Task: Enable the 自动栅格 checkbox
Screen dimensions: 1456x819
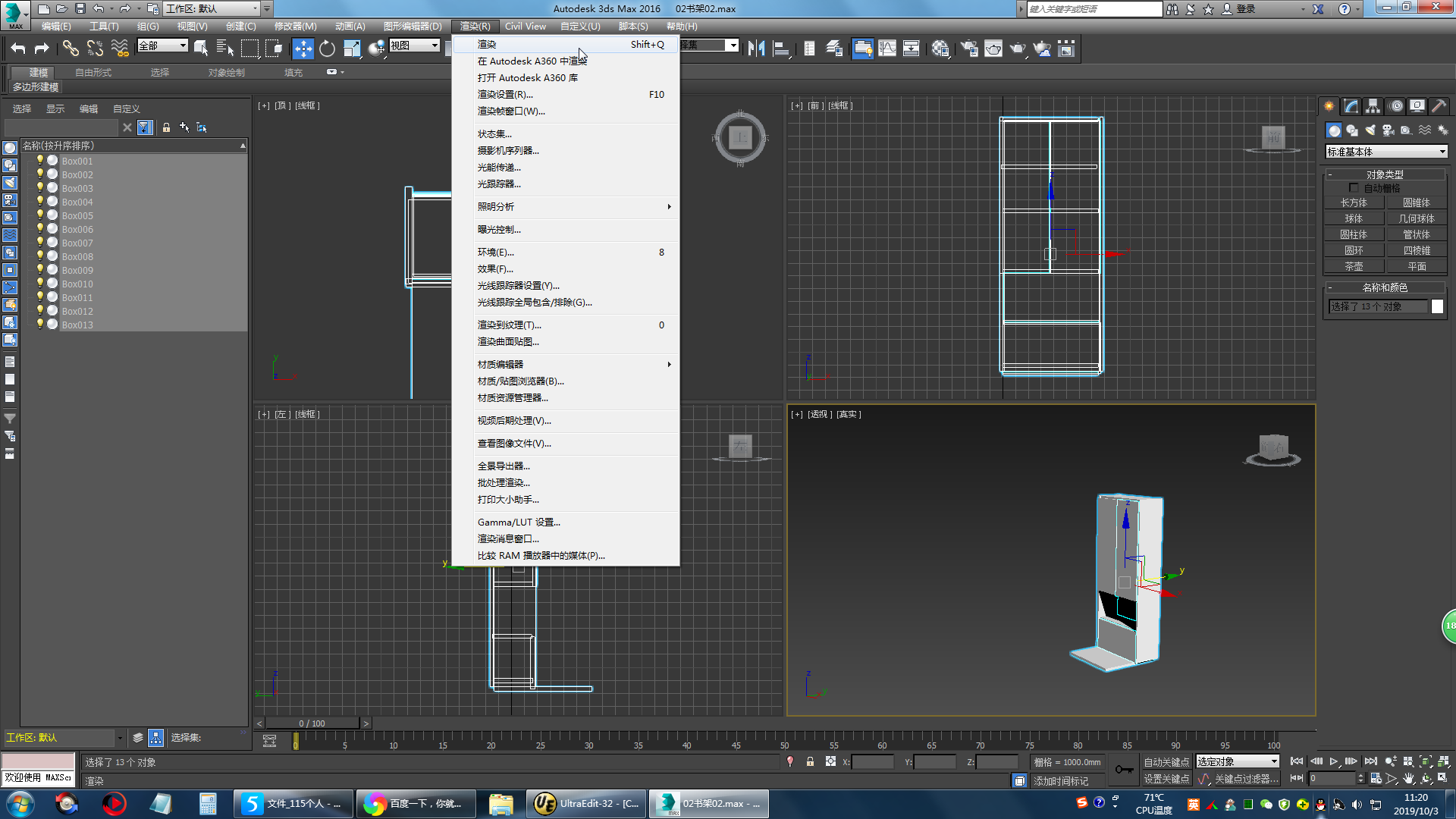Action: coord(1354,188)
